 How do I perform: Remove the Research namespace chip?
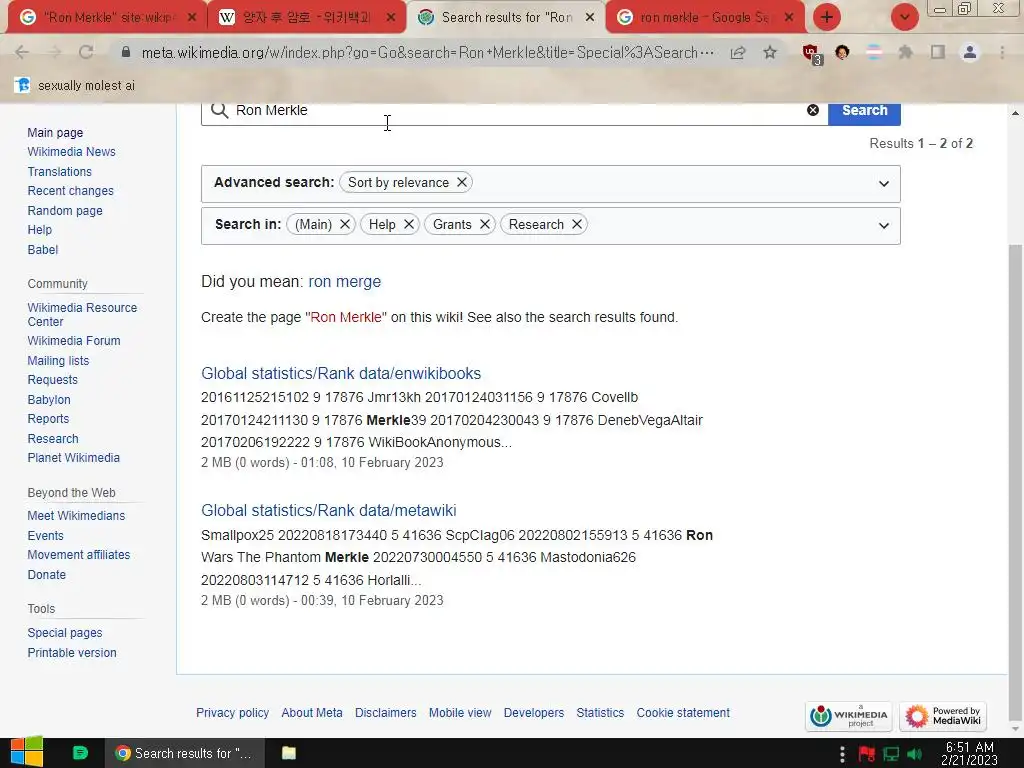(577, 224)
